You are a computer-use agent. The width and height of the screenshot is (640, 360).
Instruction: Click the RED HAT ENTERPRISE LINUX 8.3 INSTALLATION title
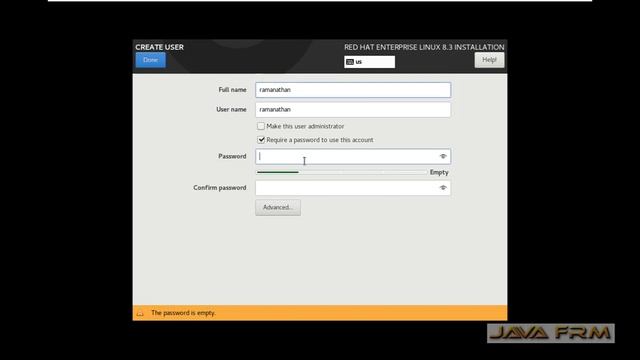click(424, 47)
